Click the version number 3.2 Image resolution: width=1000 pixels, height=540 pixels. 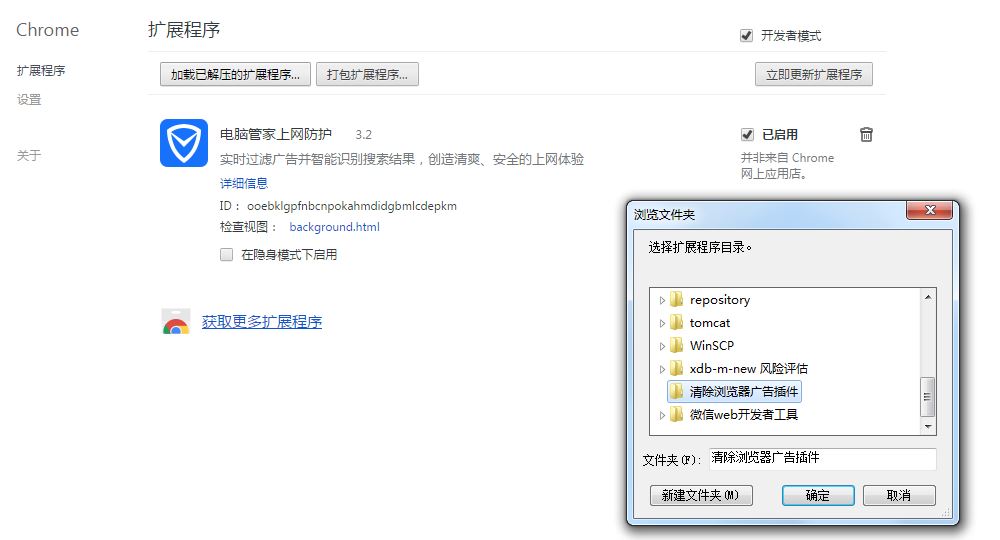point(364,135)
